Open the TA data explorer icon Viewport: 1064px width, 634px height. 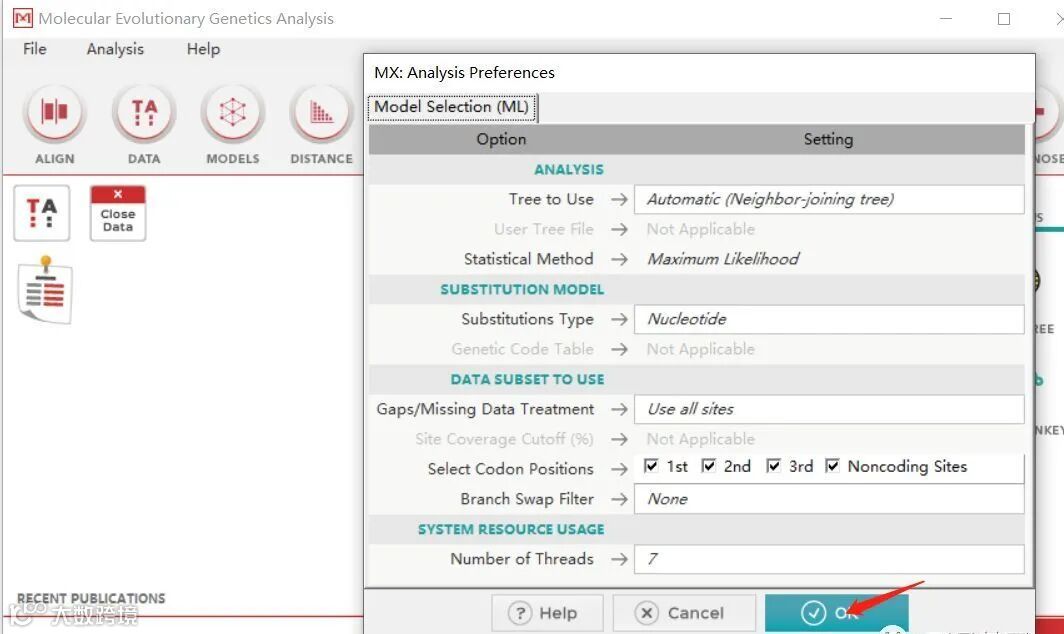point(41,213)
